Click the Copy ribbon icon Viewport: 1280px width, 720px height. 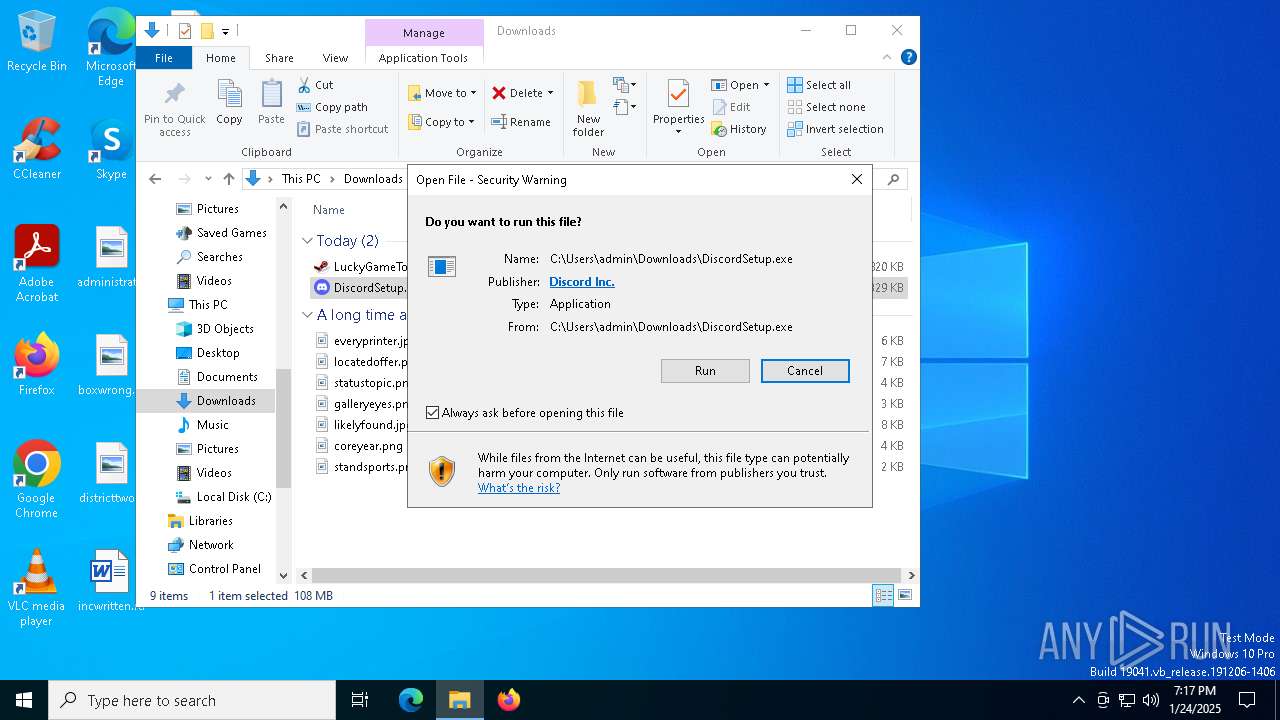[229, 103]
